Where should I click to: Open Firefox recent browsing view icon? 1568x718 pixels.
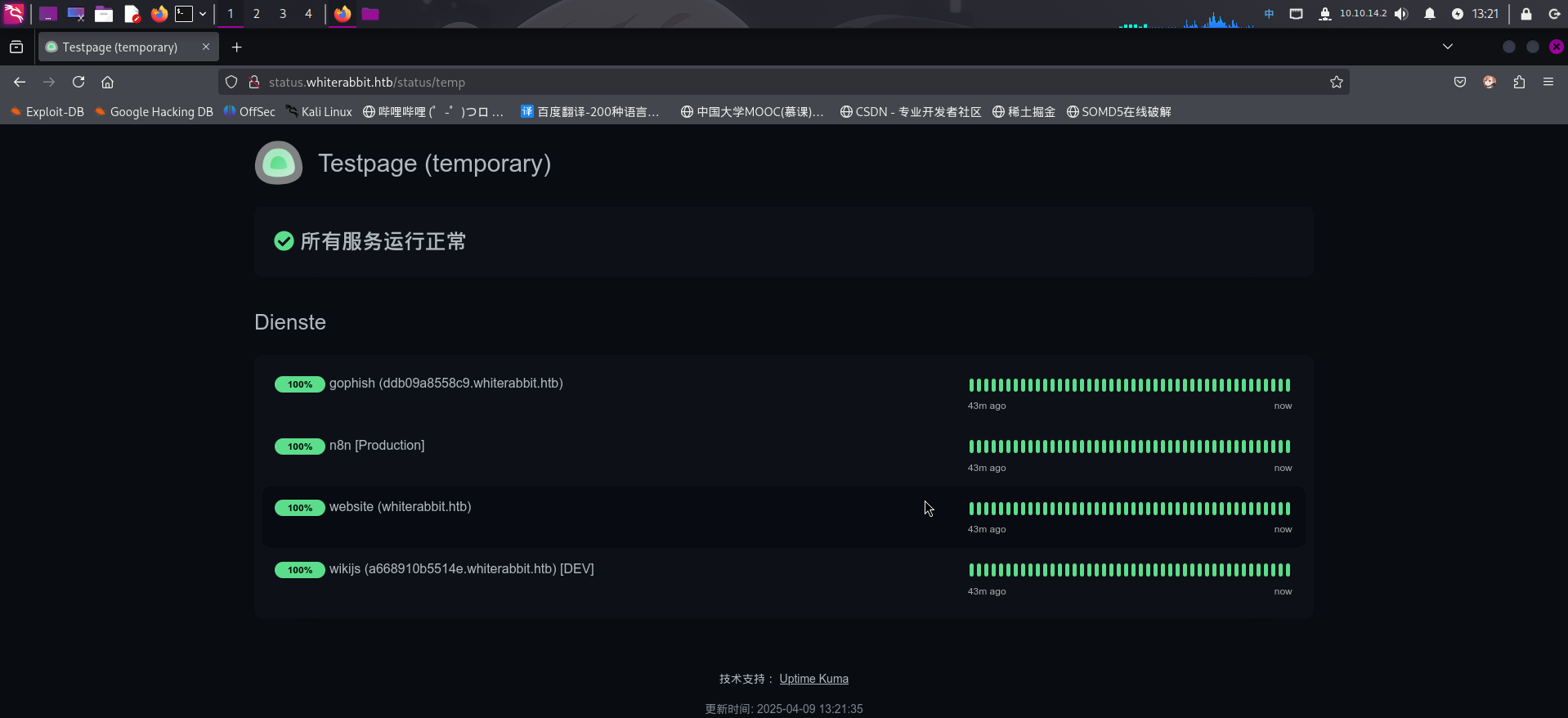pos(16,47)
